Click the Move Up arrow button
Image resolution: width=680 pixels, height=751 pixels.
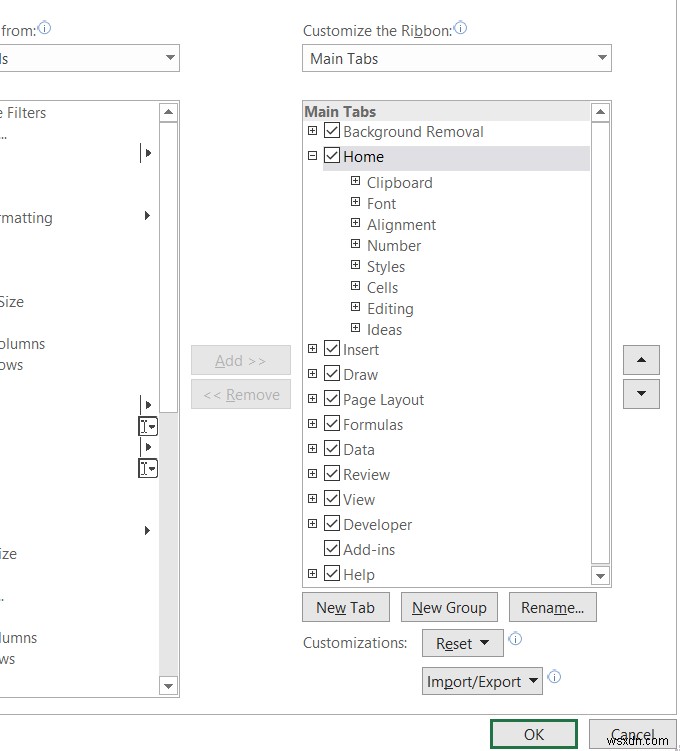coord(641,360)
